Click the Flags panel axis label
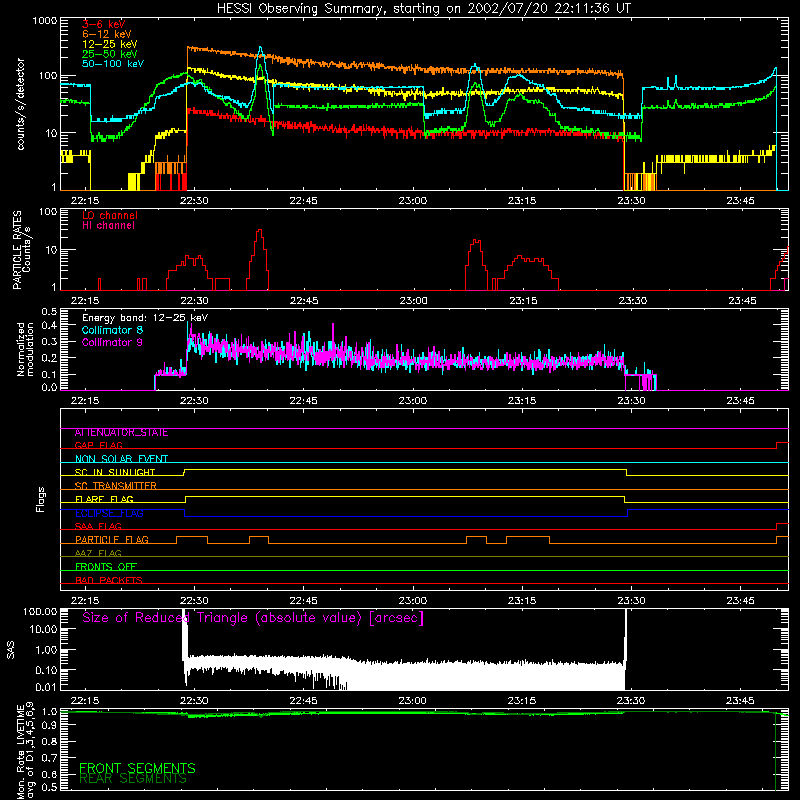Screen dimensions: 800x800 click(40, 500)
